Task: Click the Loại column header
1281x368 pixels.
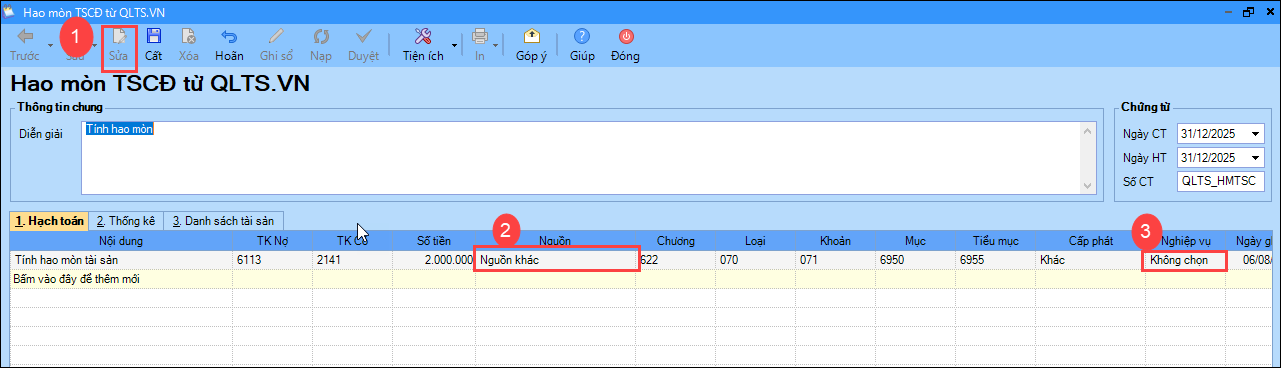Action: [755, 241]
